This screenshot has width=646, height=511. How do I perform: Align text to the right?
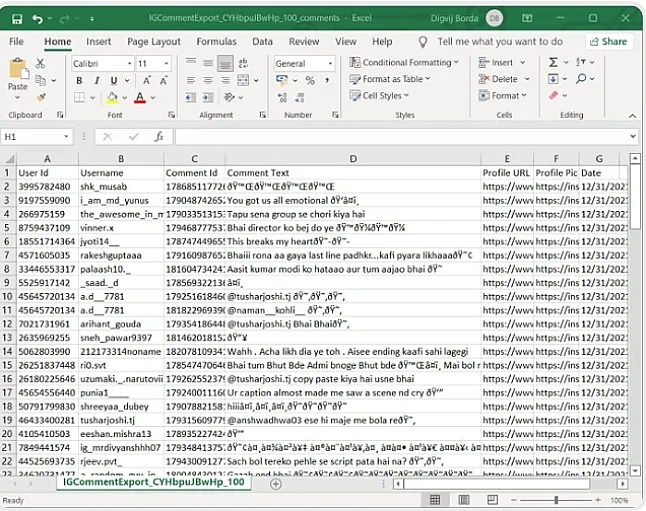coord(225,80)
